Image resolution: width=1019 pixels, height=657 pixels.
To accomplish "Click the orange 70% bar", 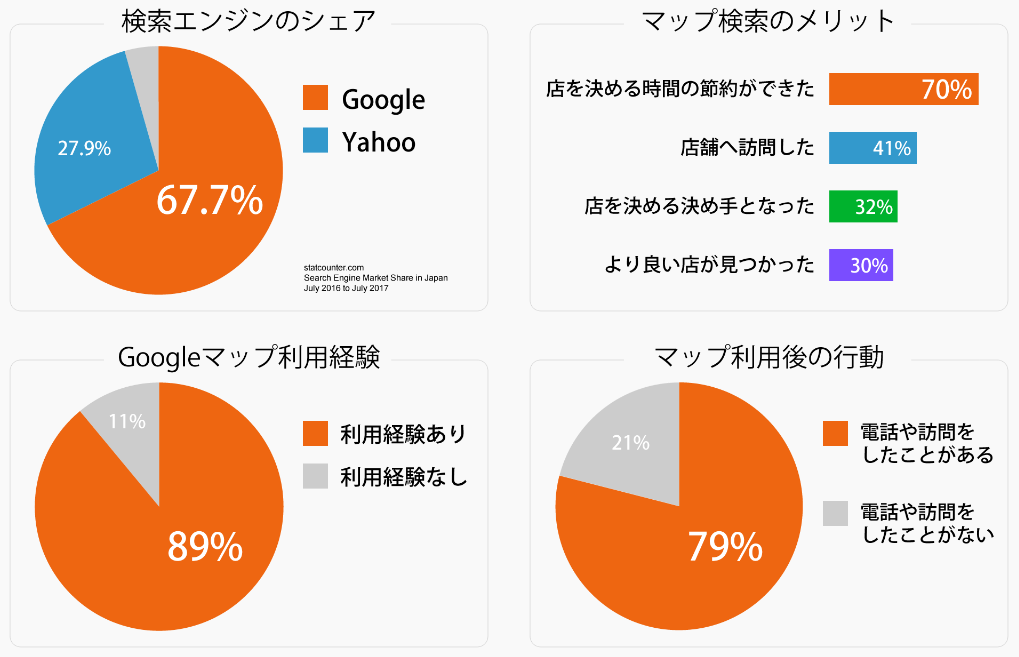I will pos(903,89).
